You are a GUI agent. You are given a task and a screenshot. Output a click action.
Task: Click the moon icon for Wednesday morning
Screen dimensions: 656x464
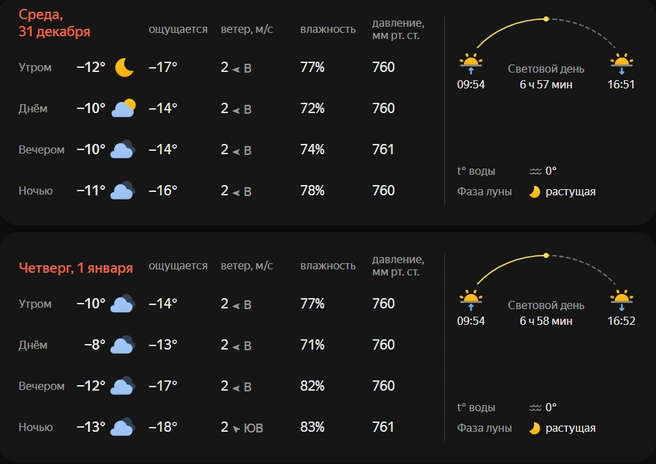click(124, 67)
